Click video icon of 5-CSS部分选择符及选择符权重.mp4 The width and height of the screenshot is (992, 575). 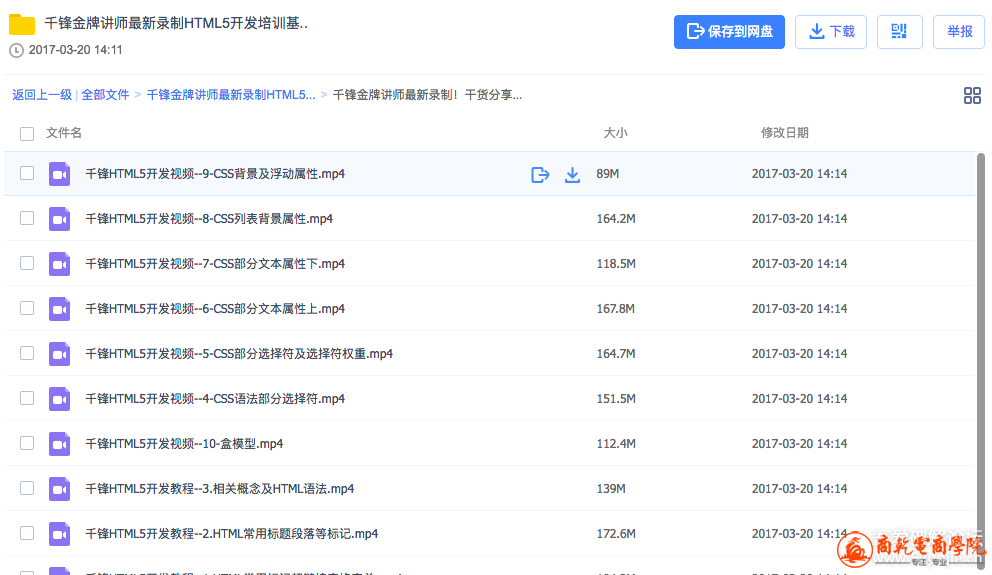coord(59,354)
